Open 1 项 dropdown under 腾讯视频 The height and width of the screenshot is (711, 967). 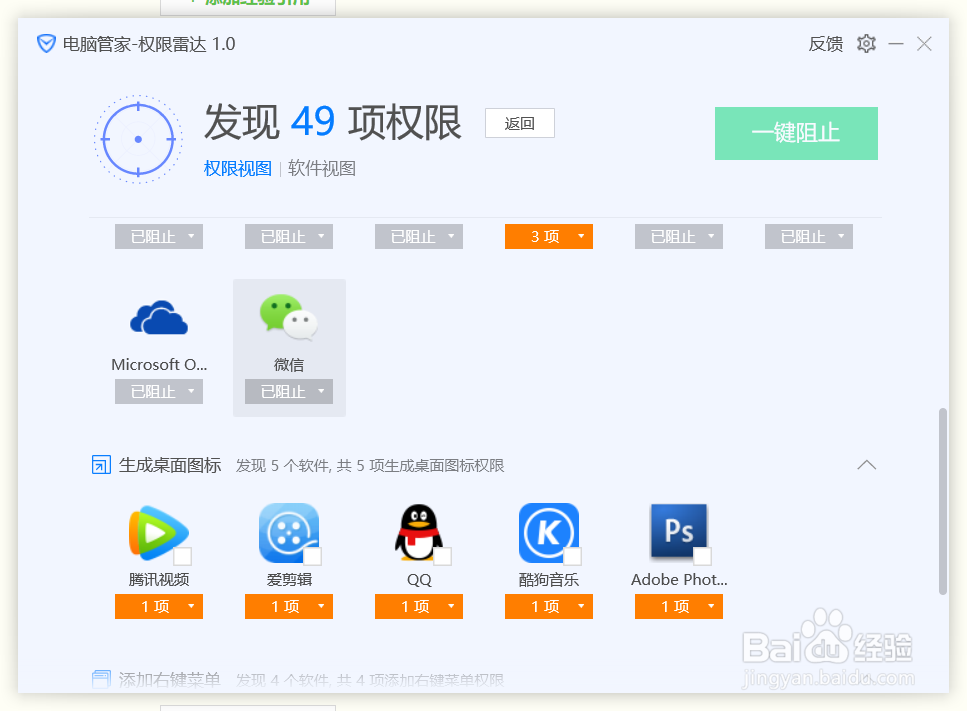pyautogui.click(x=158, y=606)
